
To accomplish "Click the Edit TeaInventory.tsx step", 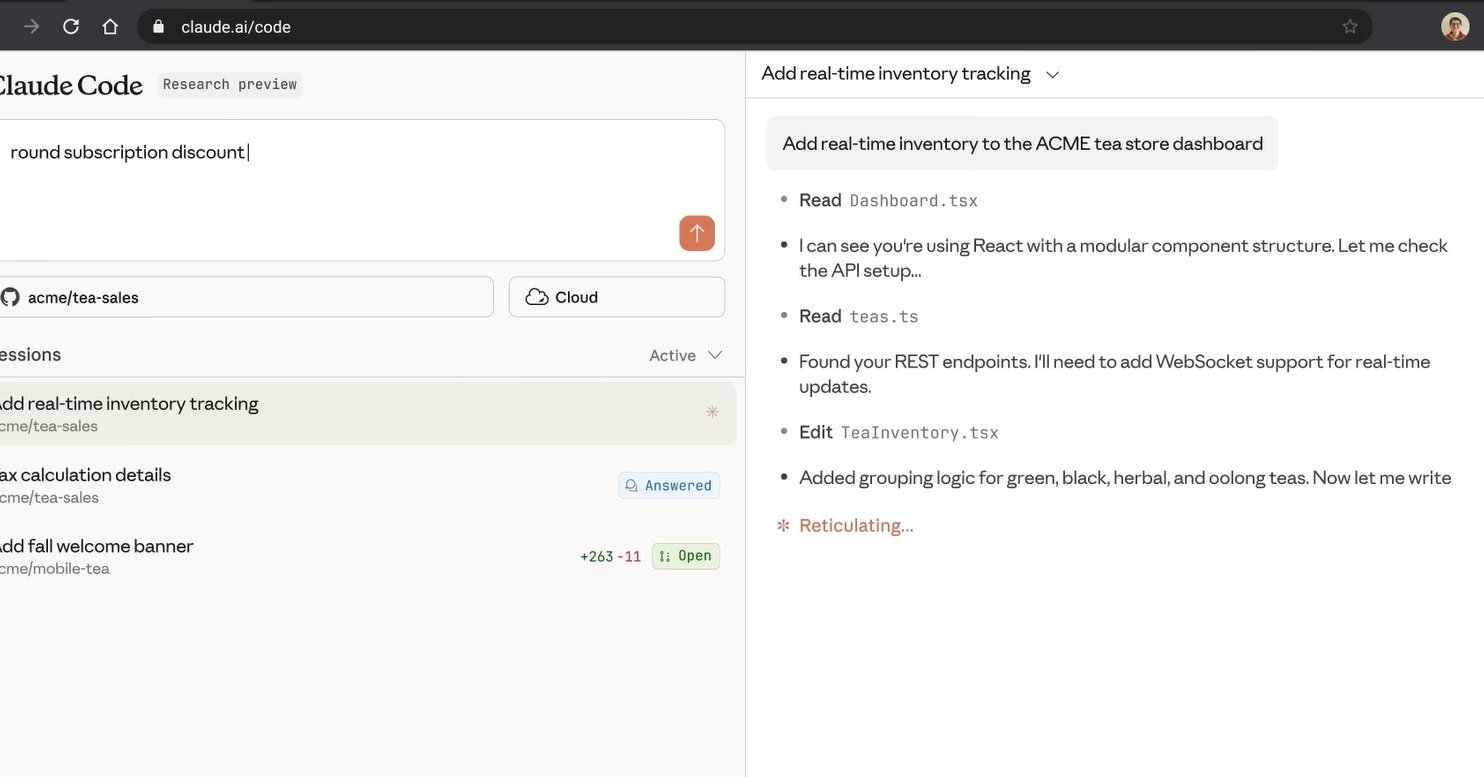I will click(x=899, y=432).
